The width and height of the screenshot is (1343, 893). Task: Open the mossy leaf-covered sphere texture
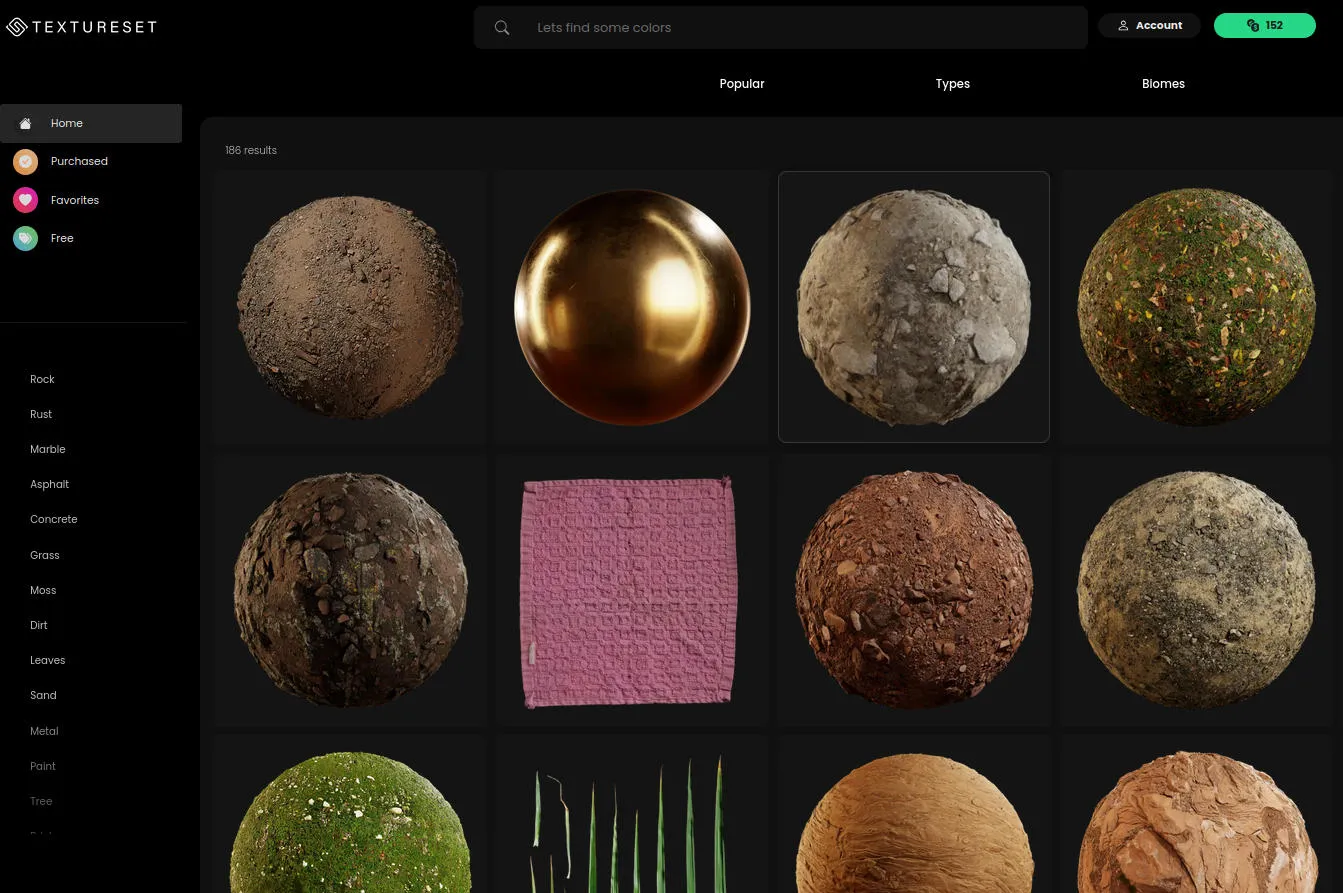point(1197,307)
